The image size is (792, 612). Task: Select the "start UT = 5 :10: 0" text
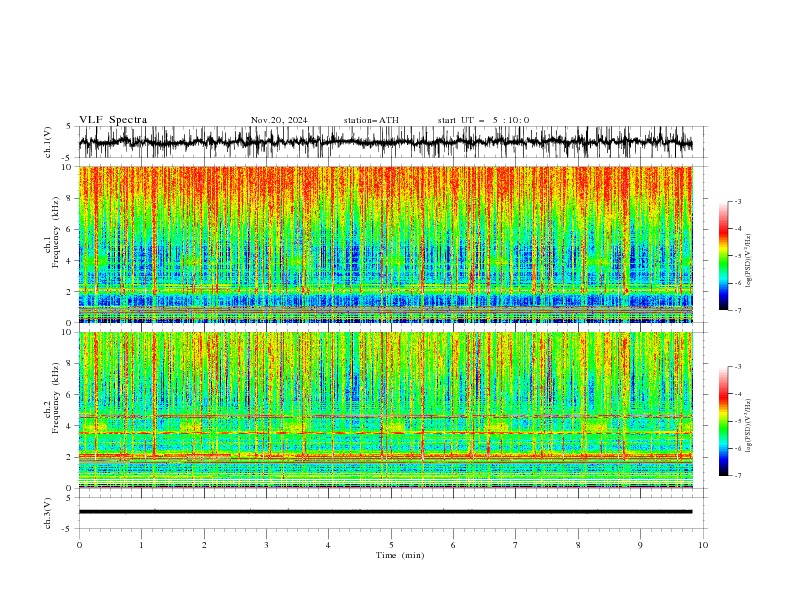tap(483, 120)
